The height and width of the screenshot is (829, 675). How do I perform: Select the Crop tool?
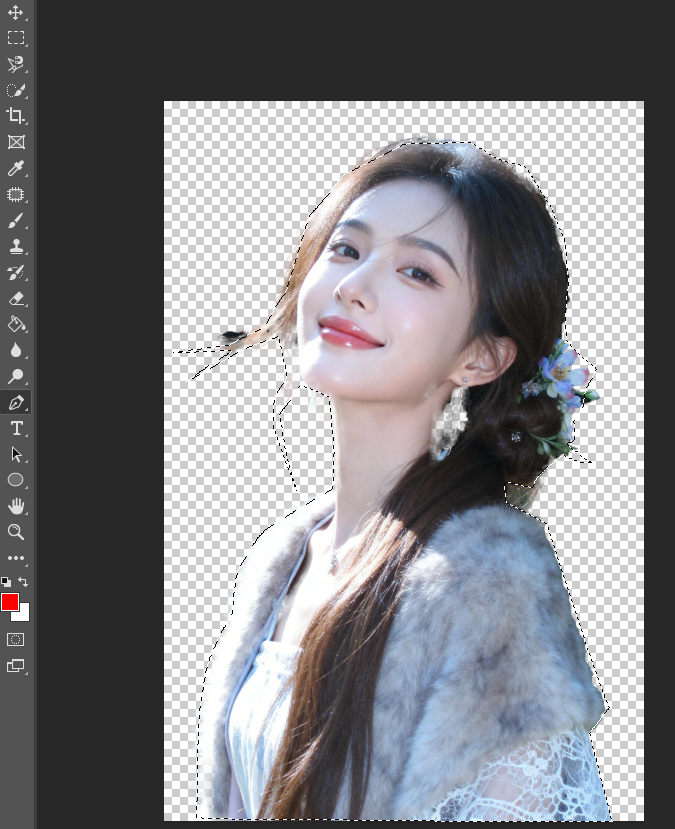point(15,116)
